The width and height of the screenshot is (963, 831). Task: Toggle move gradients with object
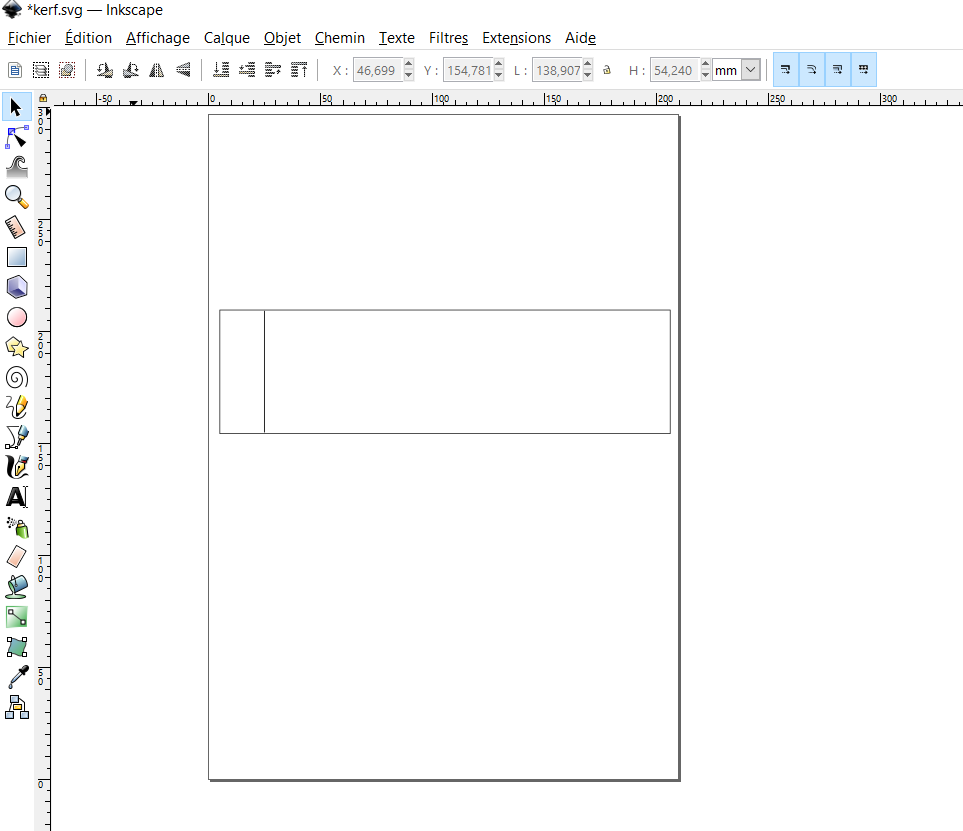838,69
